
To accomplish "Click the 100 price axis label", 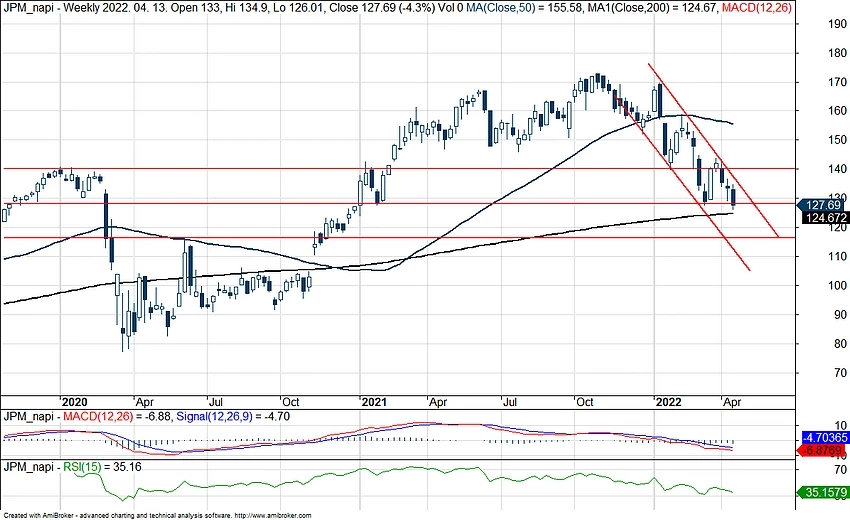I will click(x=838, y=286).
